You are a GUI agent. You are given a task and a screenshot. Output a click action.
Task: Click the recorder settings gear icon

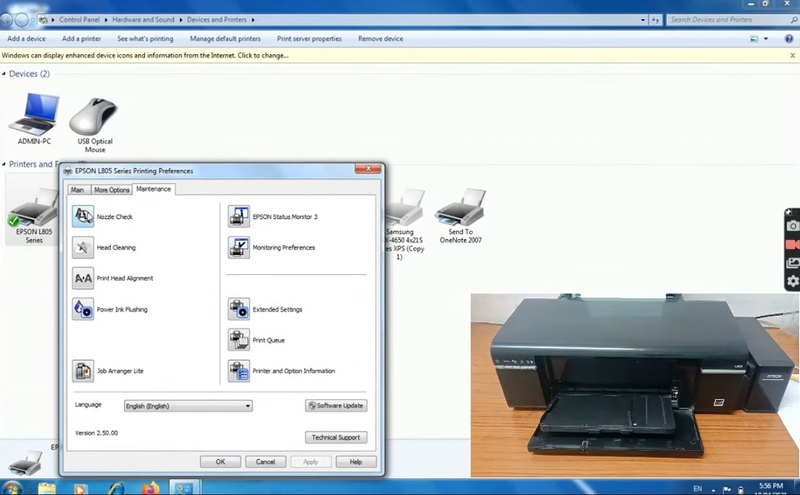[792, 281]
